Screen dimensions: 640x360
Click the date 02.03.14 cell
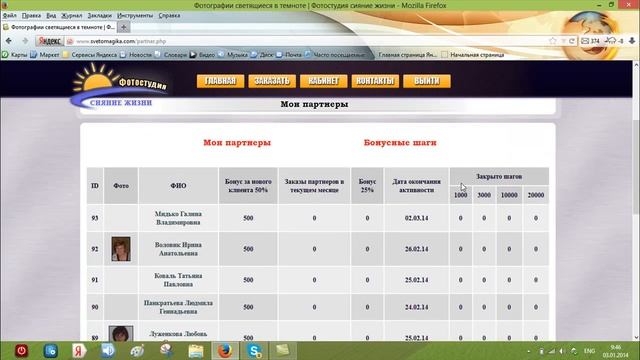point(416,218)
